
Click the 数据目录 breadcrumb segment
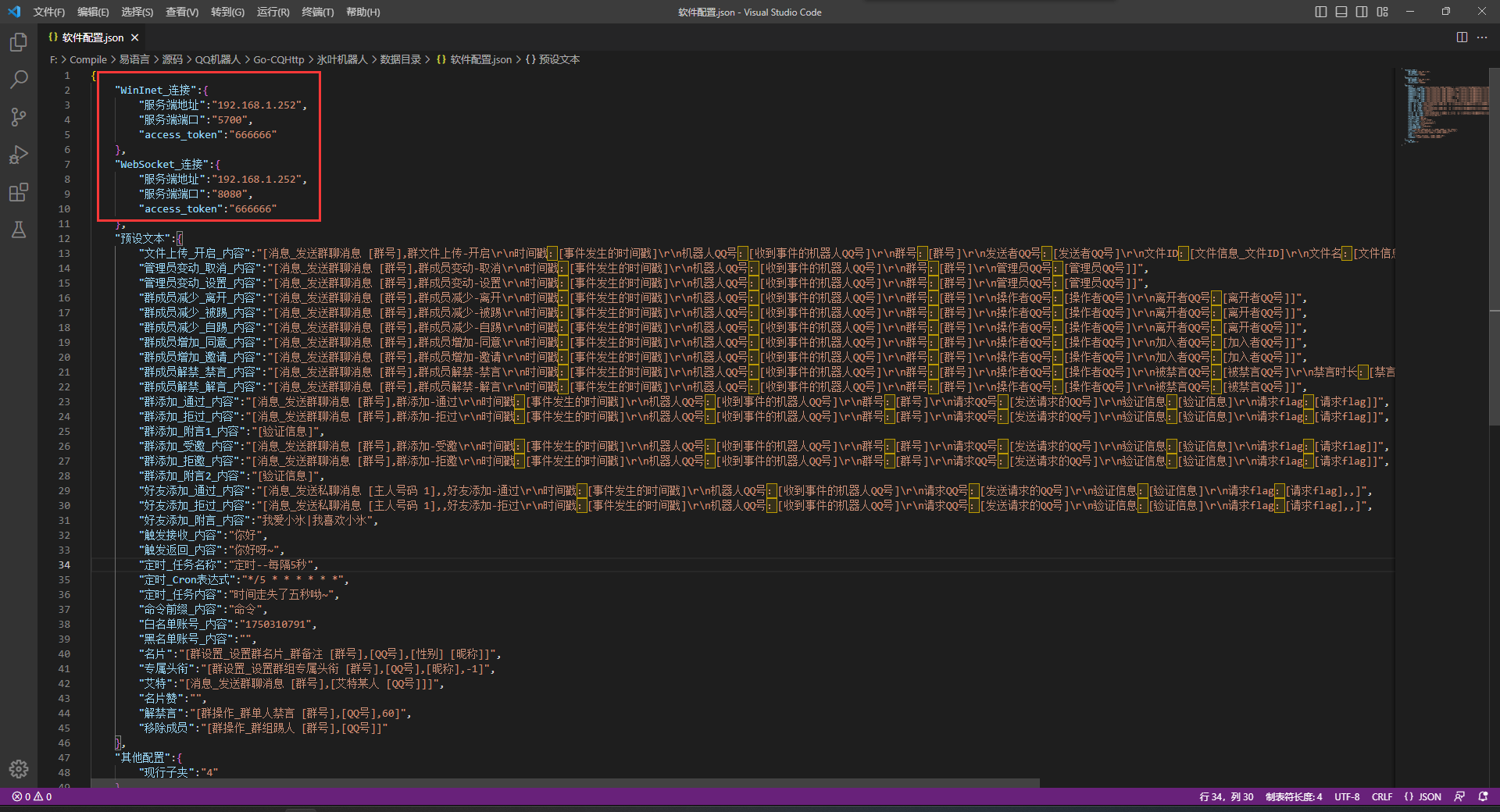pyautogui.click(x=401, y=59)
